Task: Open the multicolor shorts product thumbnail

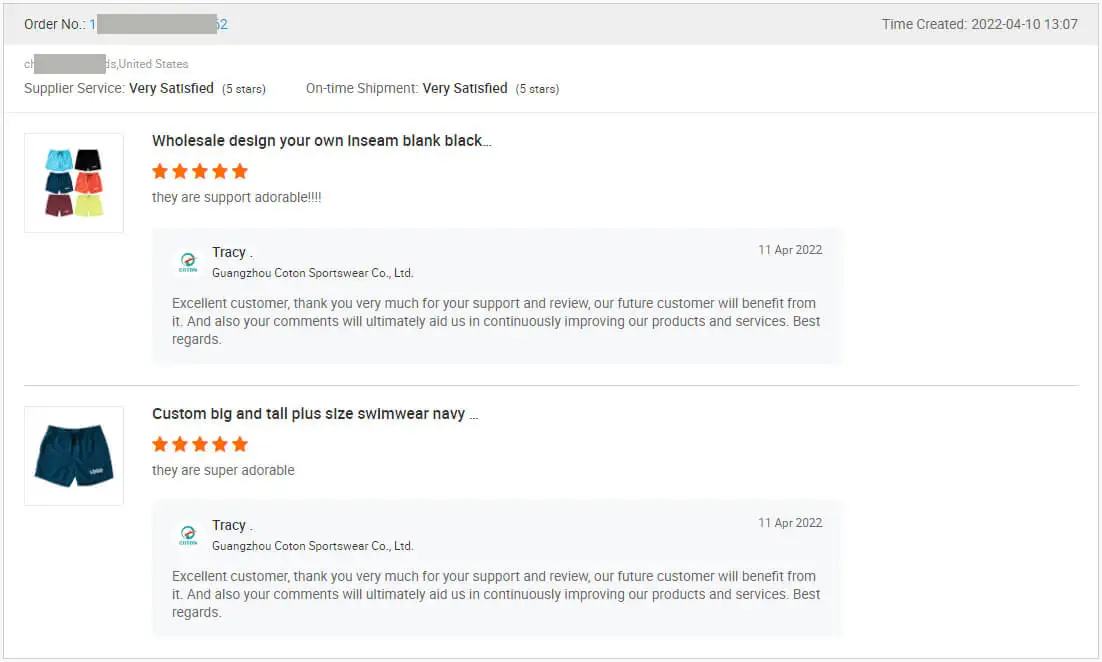Action: pos(74,183)
